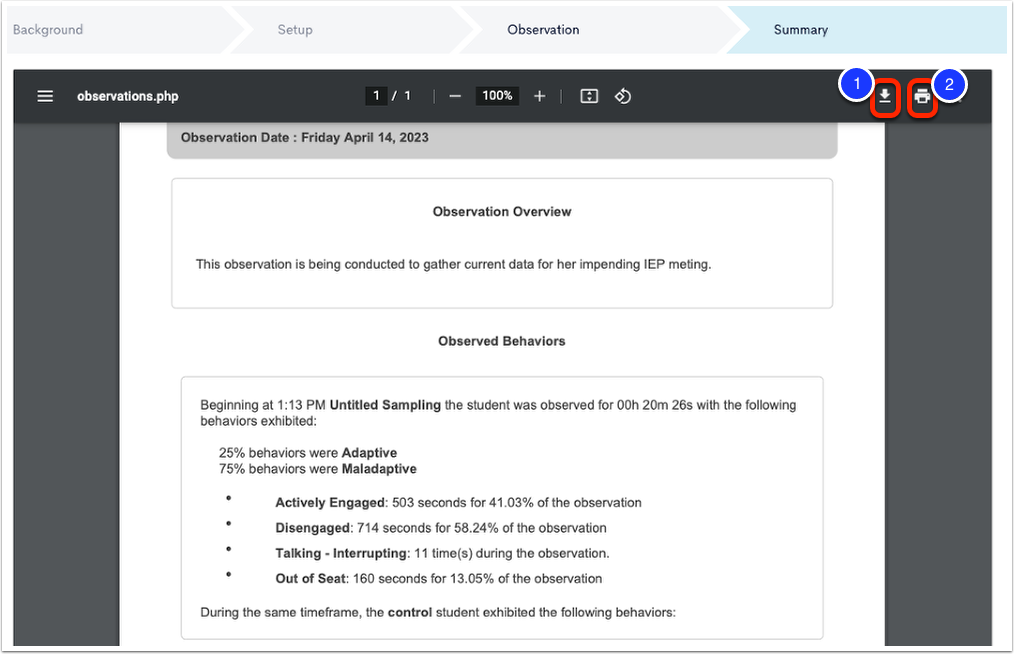Go to the Background step
Screen dimensions: 1014x654
(x=48, y=30)
